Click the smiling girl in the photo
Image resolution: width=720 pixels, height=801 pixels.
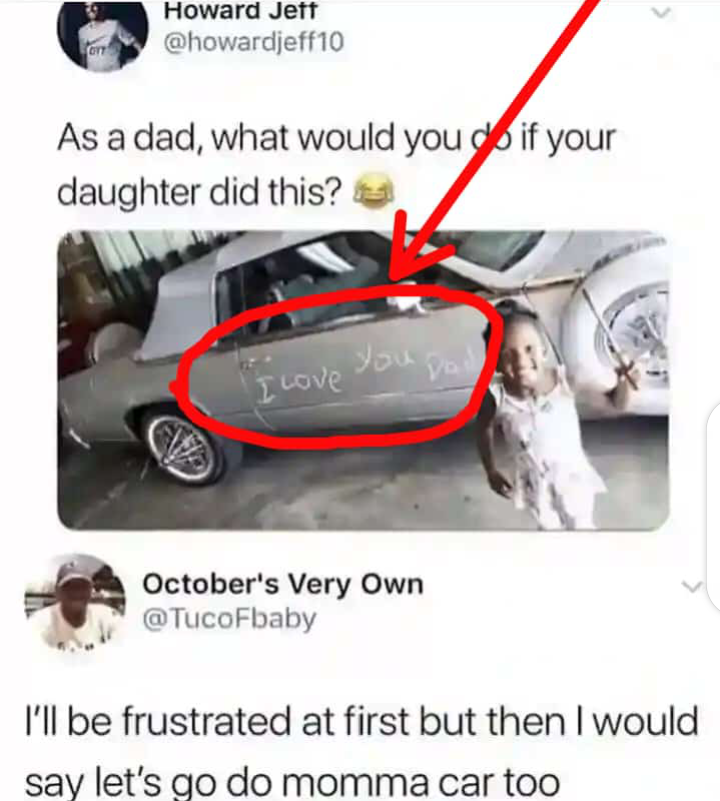[x=544, y=414]
